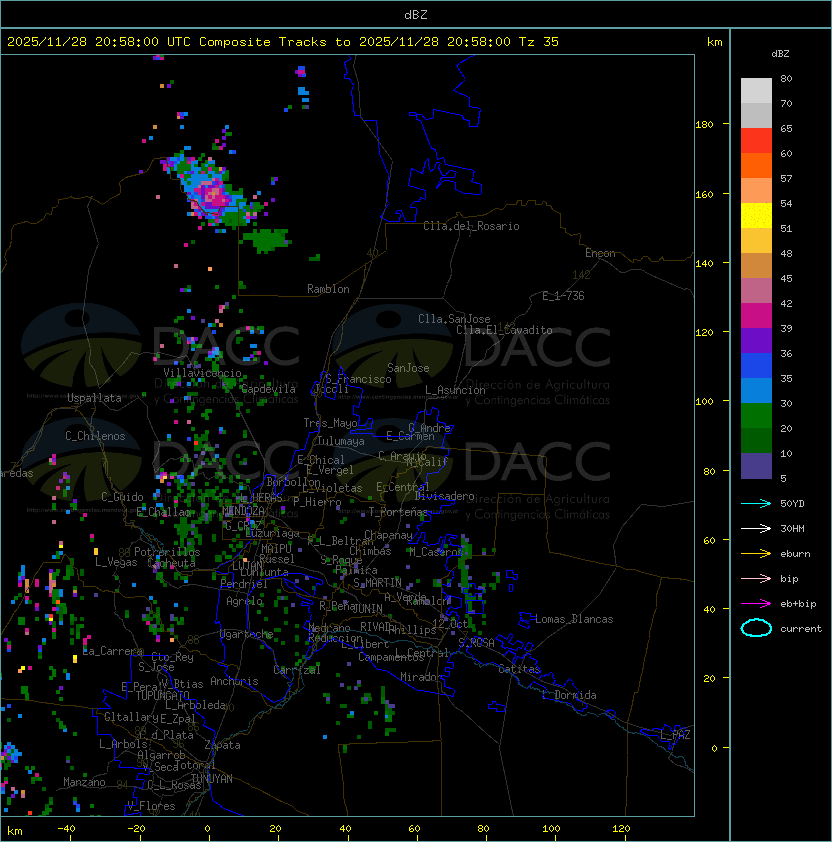
Task: Click the 'L_Asuncion' map label
Action: 455,390
